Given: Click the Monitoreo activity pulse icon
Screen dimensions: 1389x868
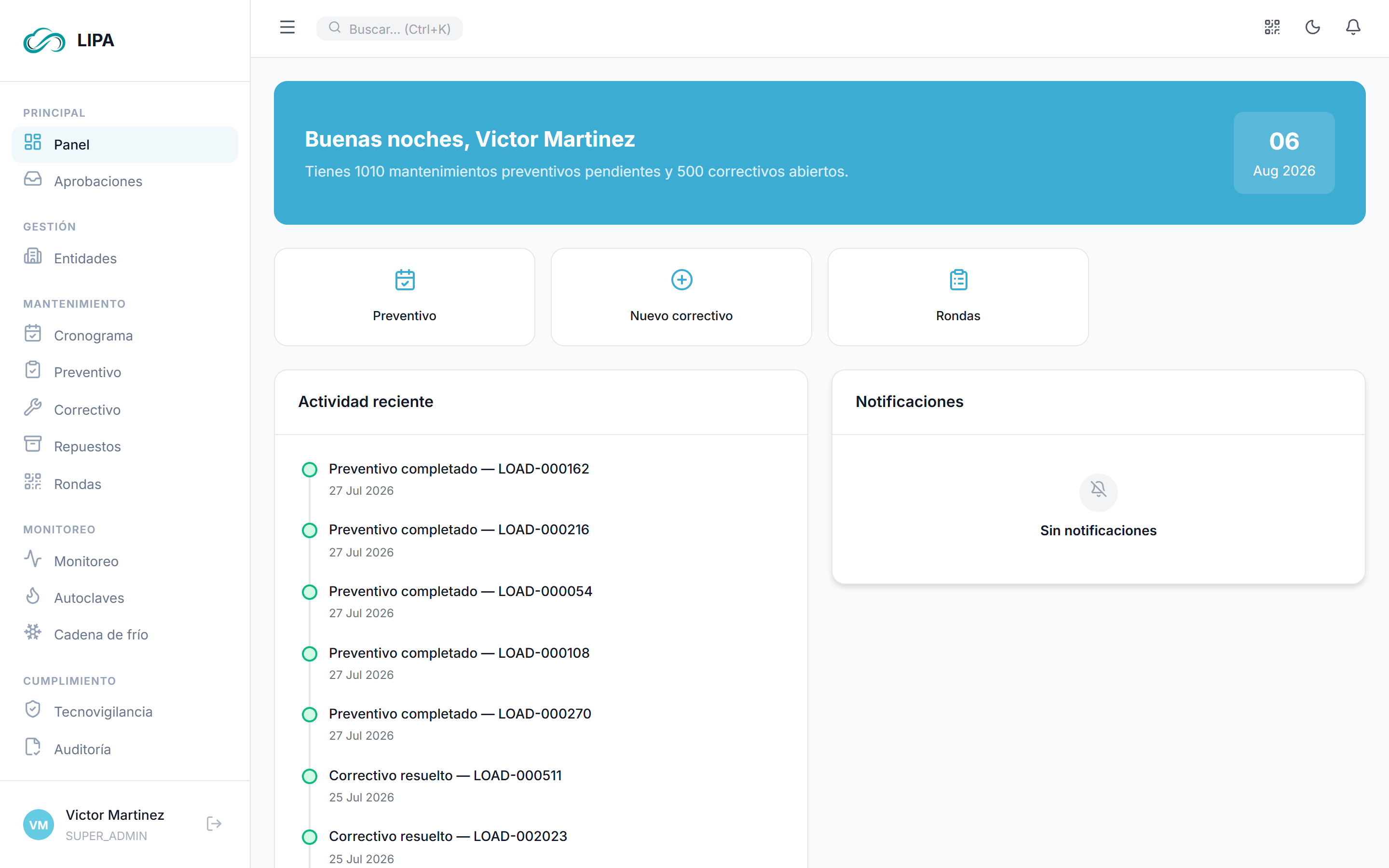Looking at the screenshot, I should [x=33, y=559].
